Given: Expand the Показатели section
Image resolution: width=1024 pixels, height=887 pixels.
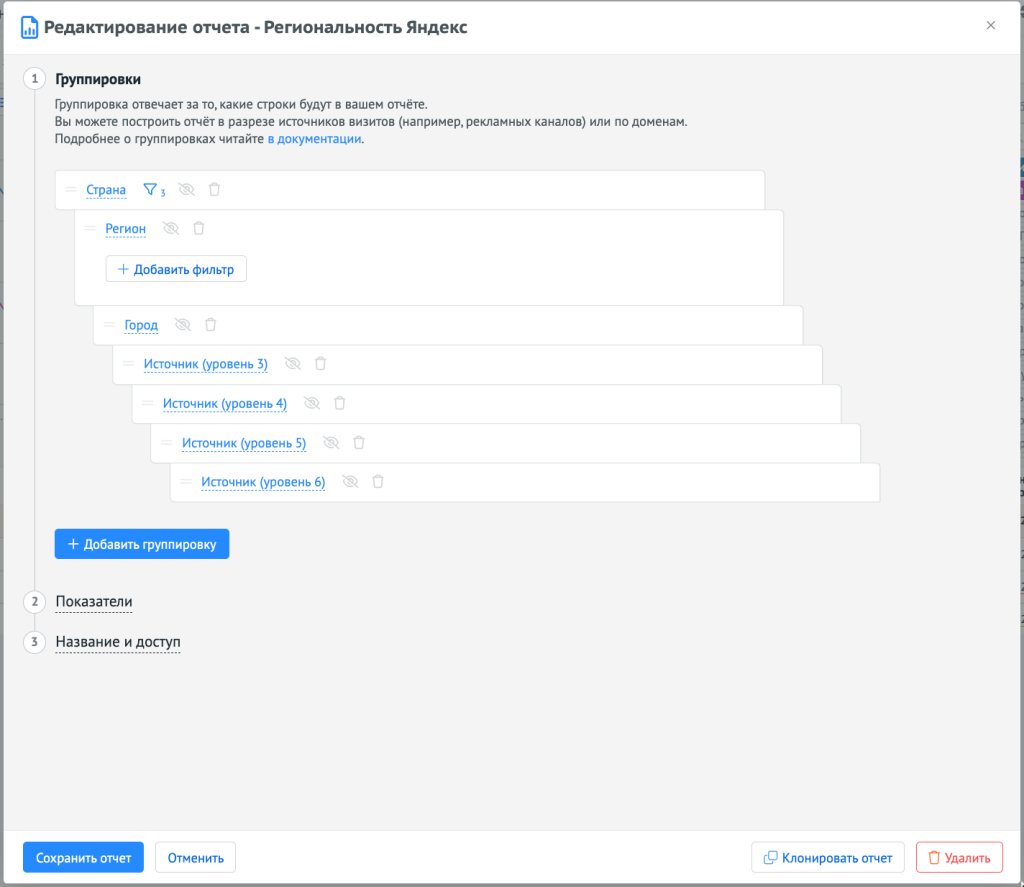Looking at the screenshot, I should tap(93, 602).
